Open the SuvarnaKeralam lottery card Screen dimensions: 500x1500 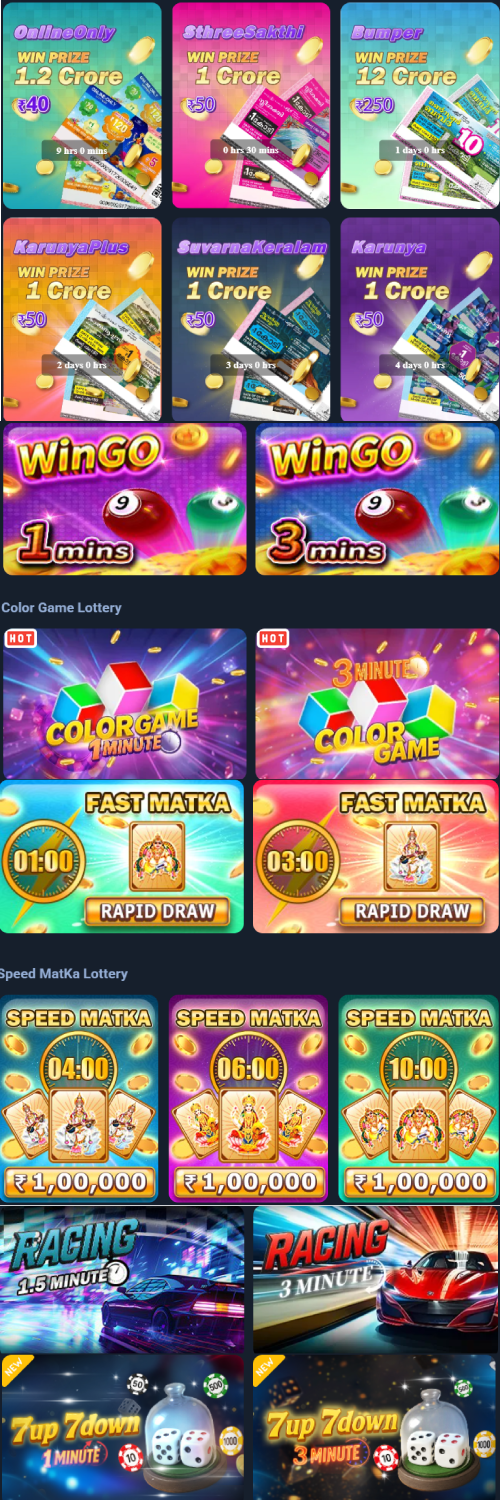pyautogui.click(x=250, y=319)
